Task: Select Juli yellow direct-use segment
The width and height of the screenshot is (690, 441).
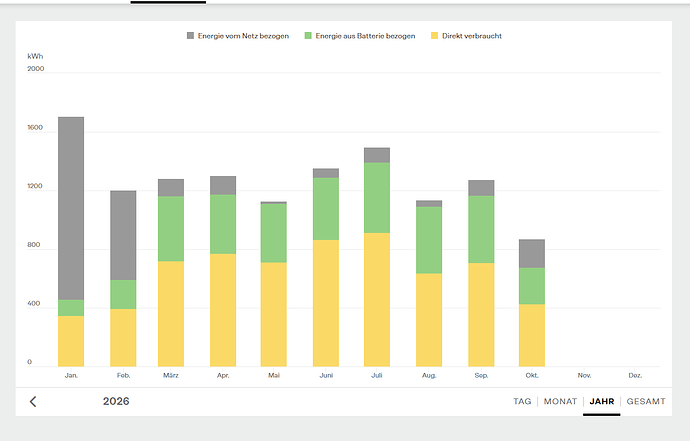Action: (377, 299)
